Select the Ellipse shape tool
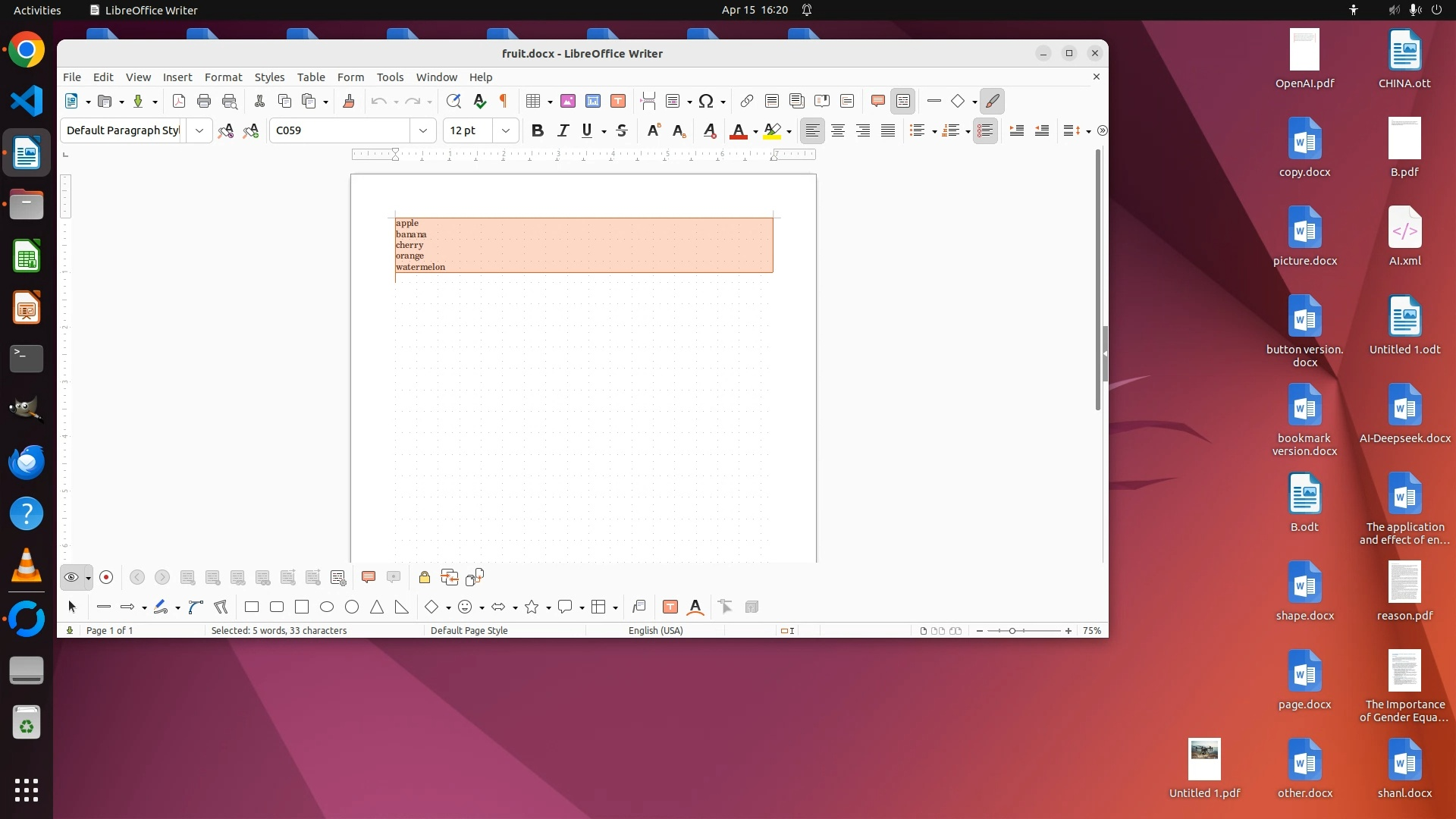 [327, 607]
